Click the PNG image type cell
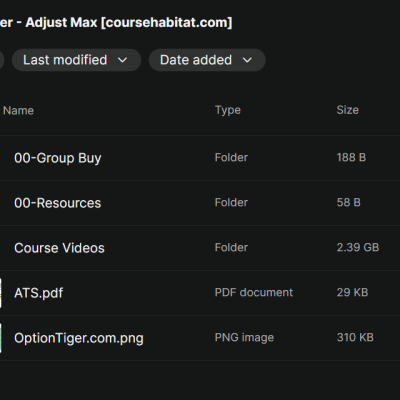Viewport: 400px width, 400px height. point(244,338)
